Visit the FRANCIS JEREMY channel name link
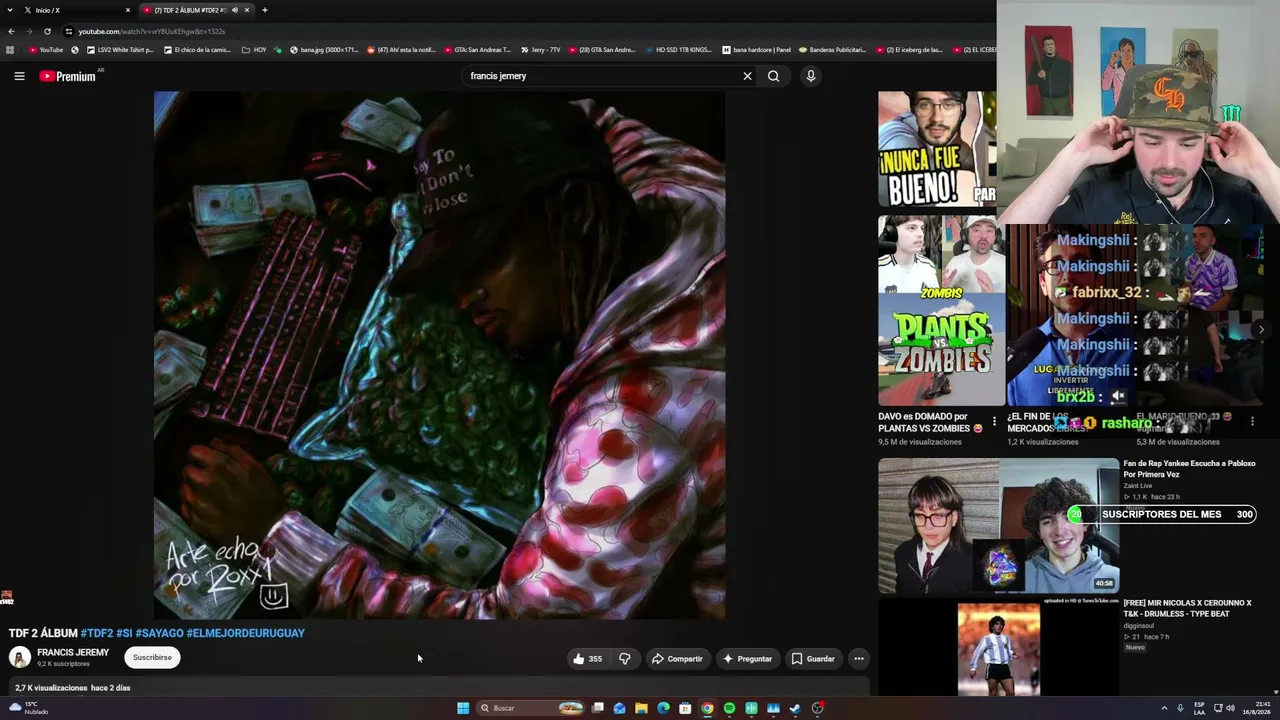 pyautogui.click(x=73, y=653)
